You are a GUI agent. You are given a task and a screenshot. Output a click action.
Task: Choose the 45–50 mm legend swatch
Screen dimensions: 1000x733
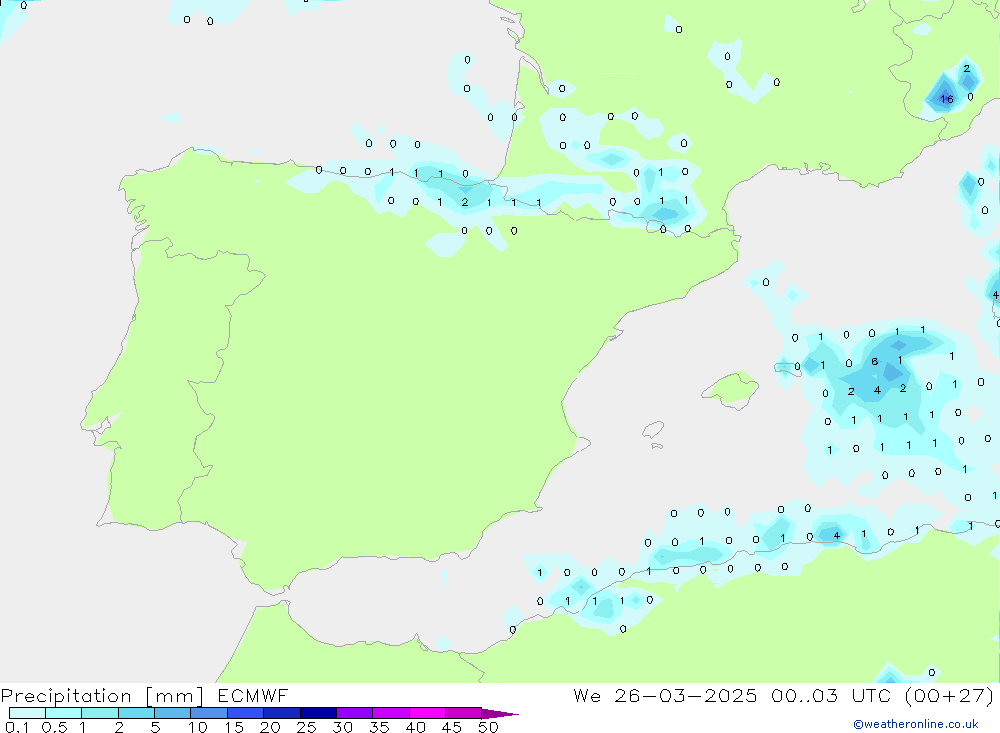[x=463, y=713]
